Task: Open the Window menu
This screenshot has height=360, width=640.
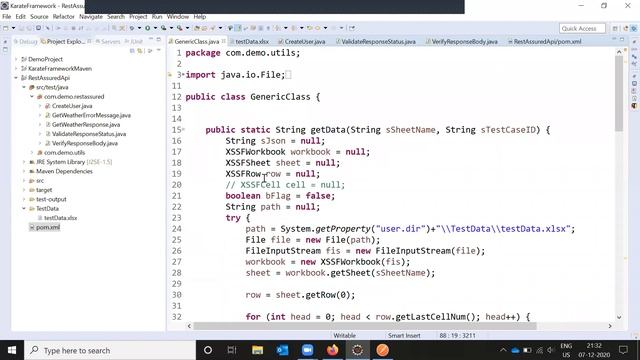Action: 178,17
